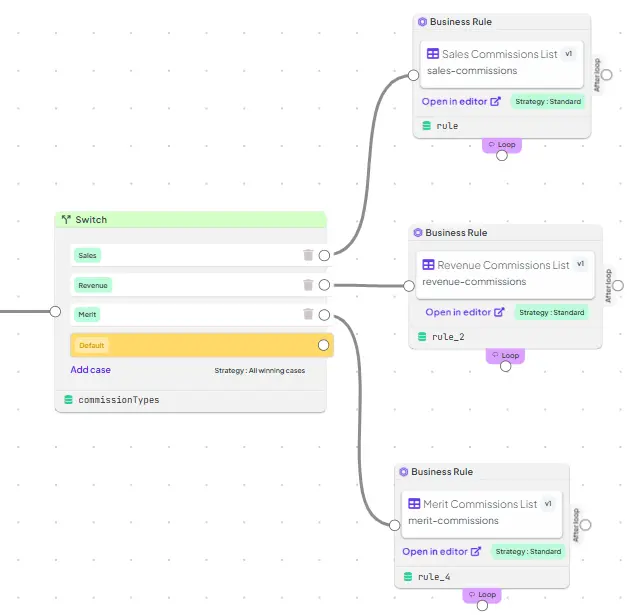Open Merit Commissions List in editor

441,551
